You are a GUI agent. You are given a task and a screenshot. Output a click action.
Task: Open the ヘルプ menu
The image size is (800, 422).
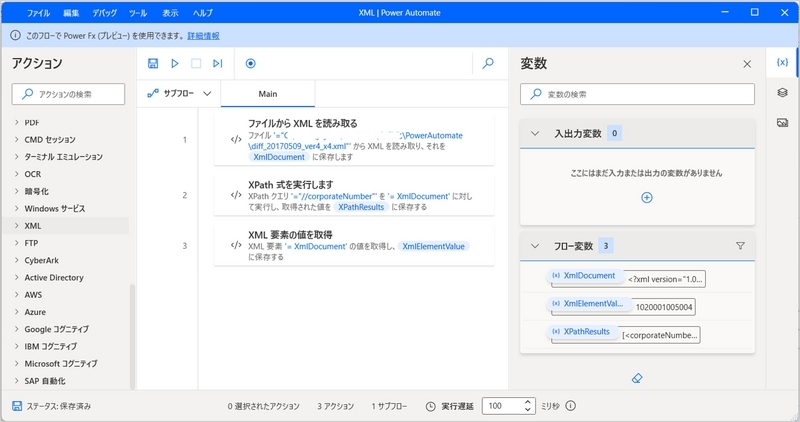(x=203, y=13)
